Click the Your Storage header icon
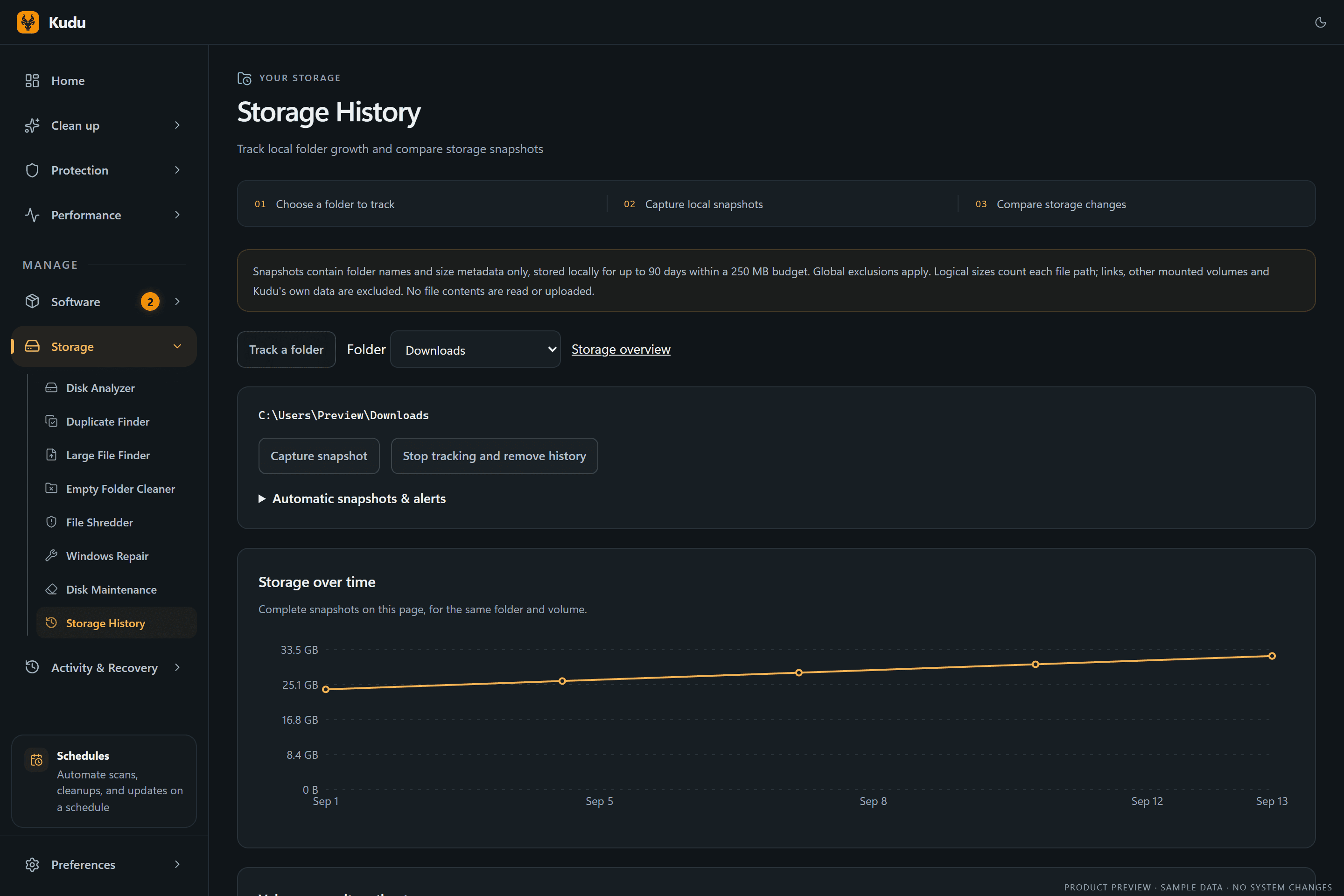The image size is (1344, 896). coord(245,78)
